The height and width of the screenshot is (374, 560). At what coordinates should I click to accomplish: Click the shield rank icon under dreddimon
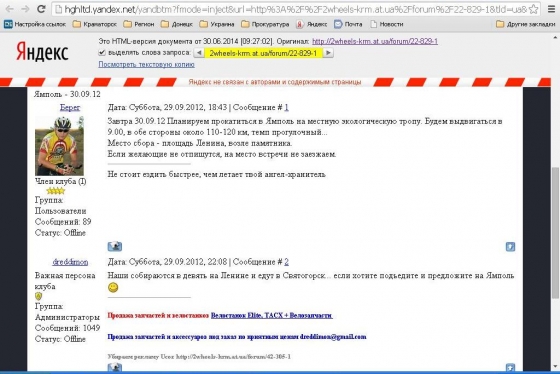click(x=39, y=296)
